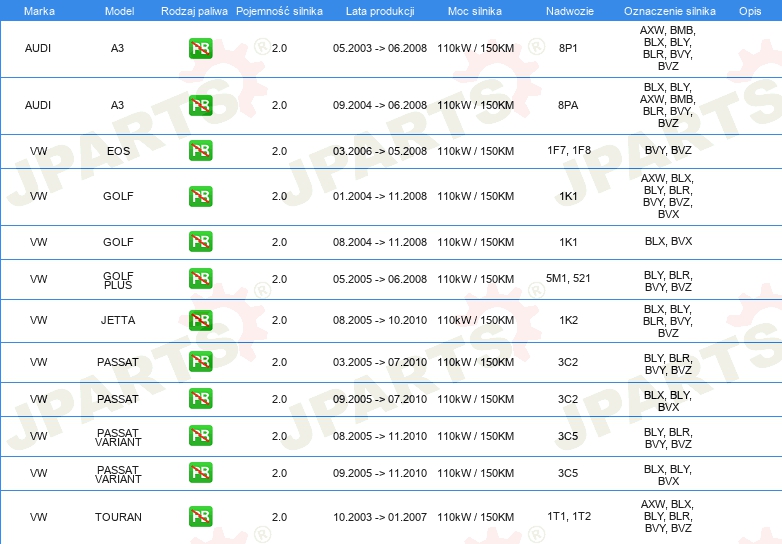Click body code 1K2
782x544 pixels.
point(568,320)
